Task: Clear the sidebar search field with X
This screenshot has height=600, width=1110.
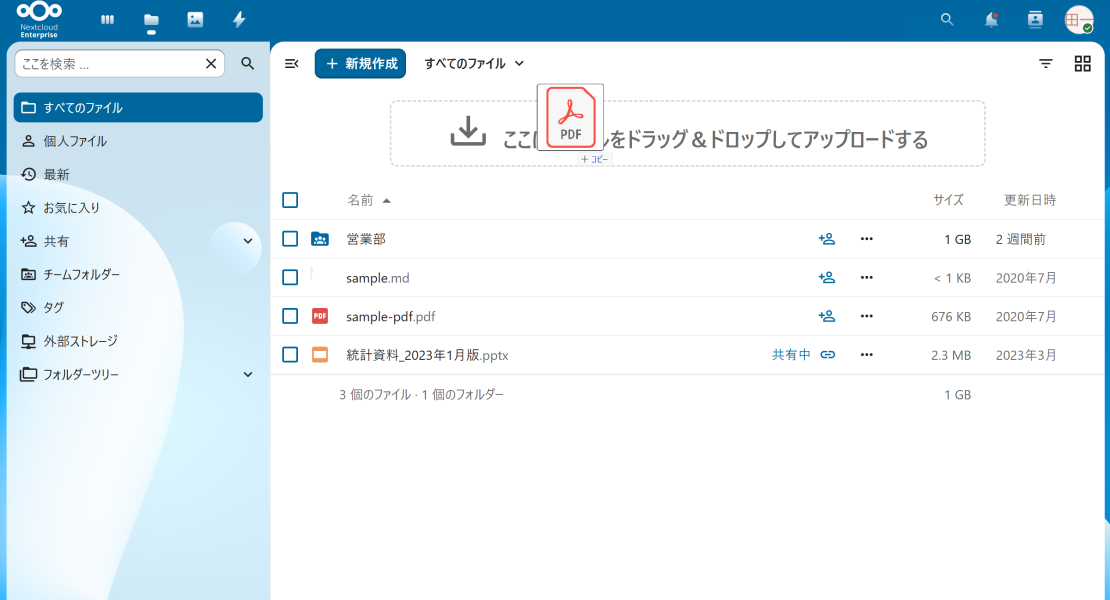Action: tap(211, 64)
